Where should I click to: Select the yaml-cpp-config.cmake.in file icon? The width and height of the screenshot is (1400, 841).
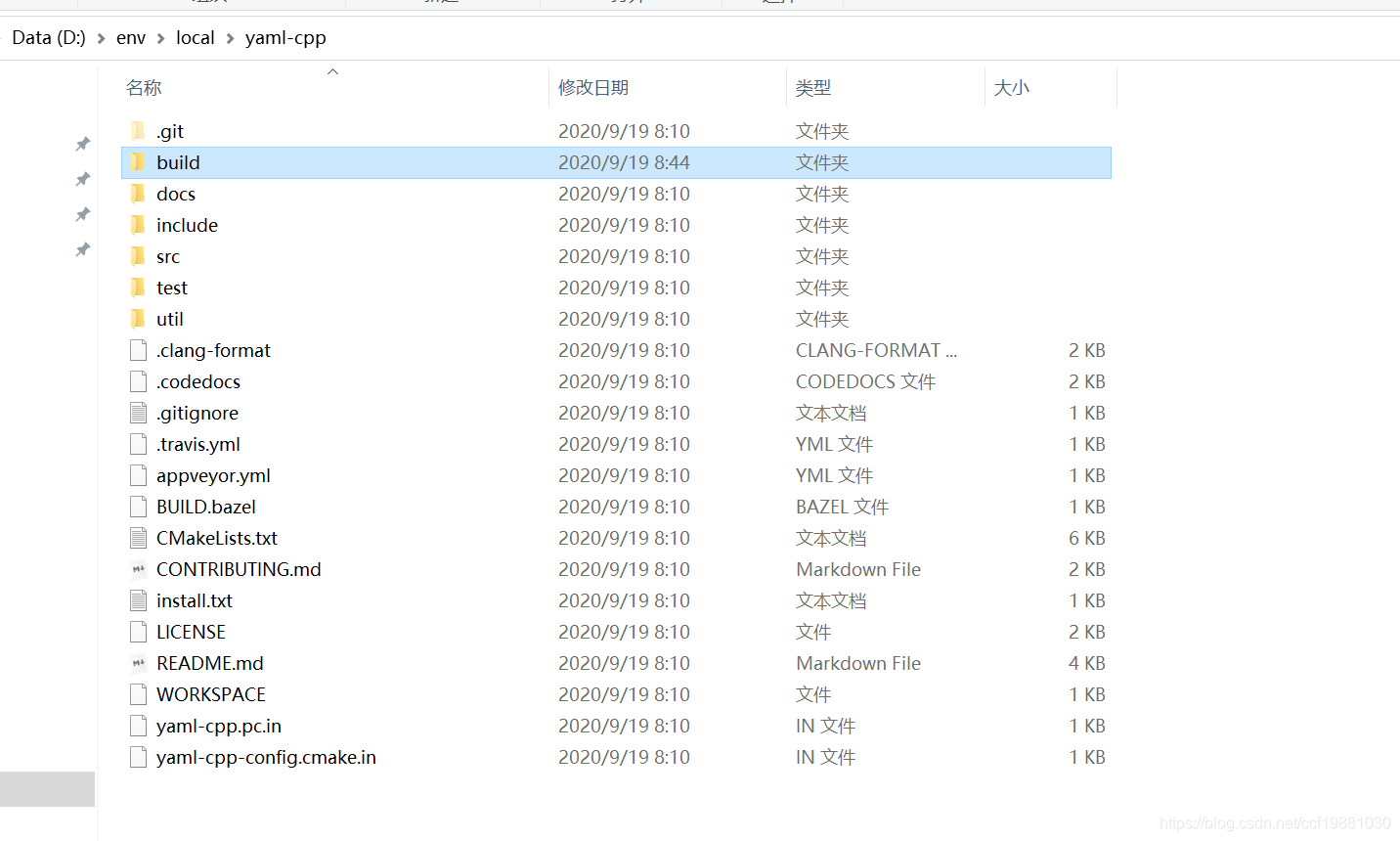tap(138, 757)
